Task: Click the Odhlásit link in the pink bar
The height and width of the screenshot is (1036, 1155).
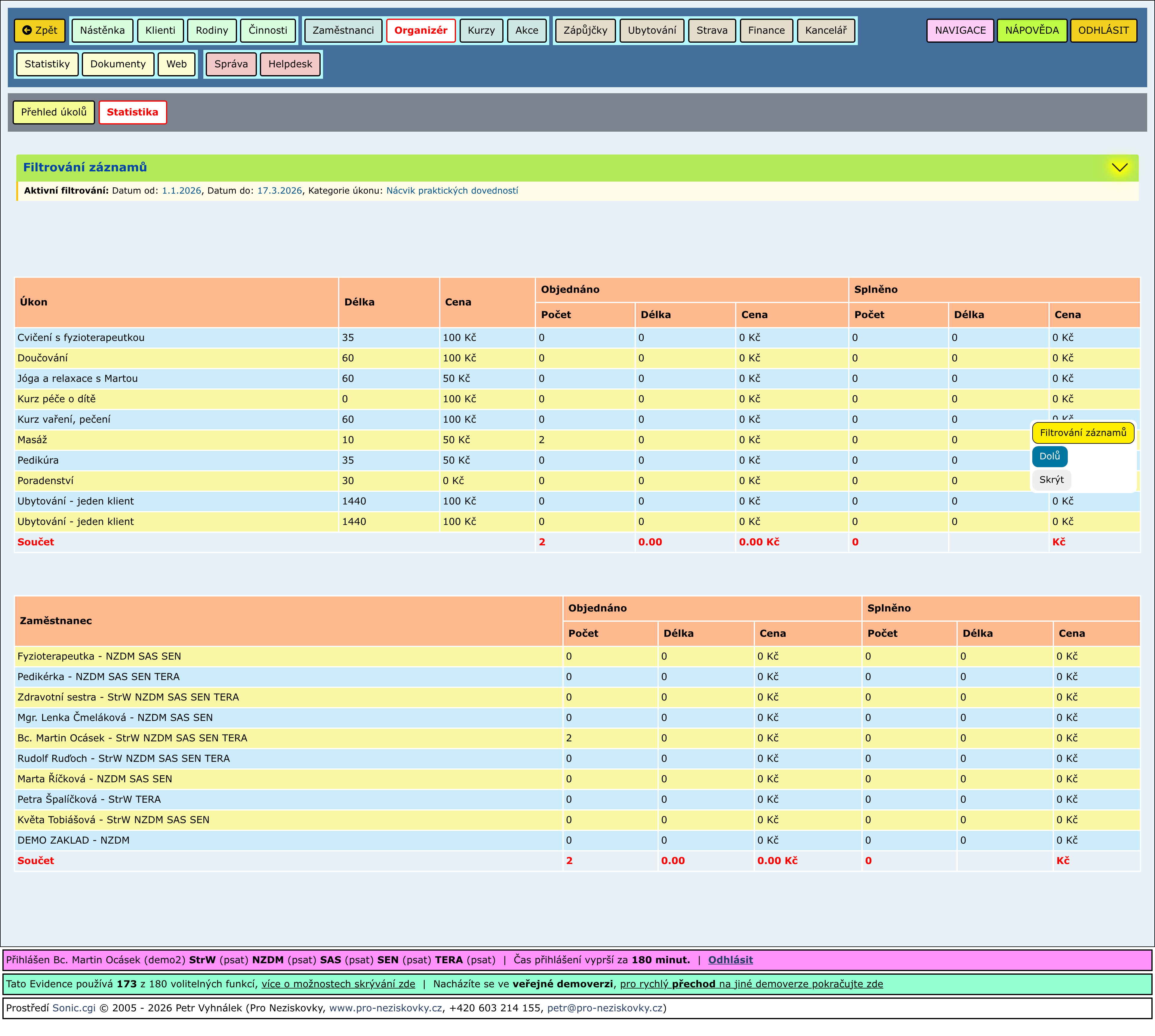Action: 730,960
